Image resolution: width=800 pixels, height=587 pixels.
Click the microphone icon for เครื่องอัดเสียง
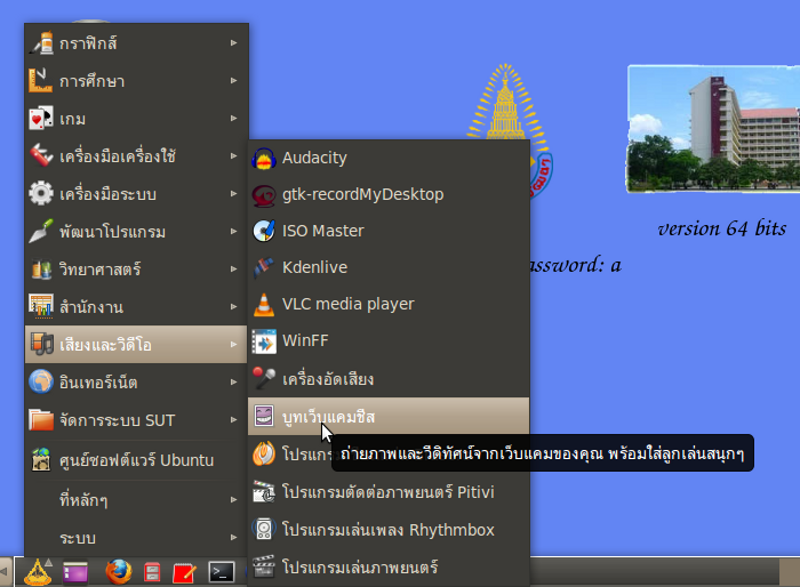pos(264,379)
